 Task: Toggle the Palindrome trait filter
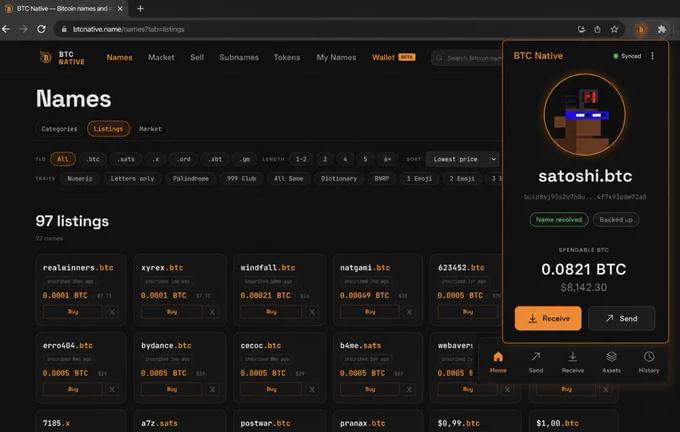[191, 179]
